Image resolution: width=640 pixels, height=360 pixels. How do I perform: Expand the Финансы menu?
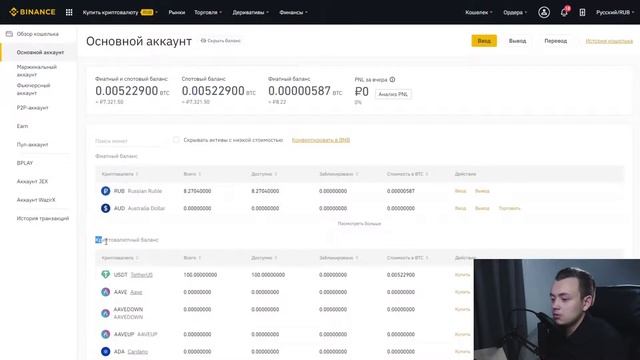pyautogui.click(x=293, y=12)
